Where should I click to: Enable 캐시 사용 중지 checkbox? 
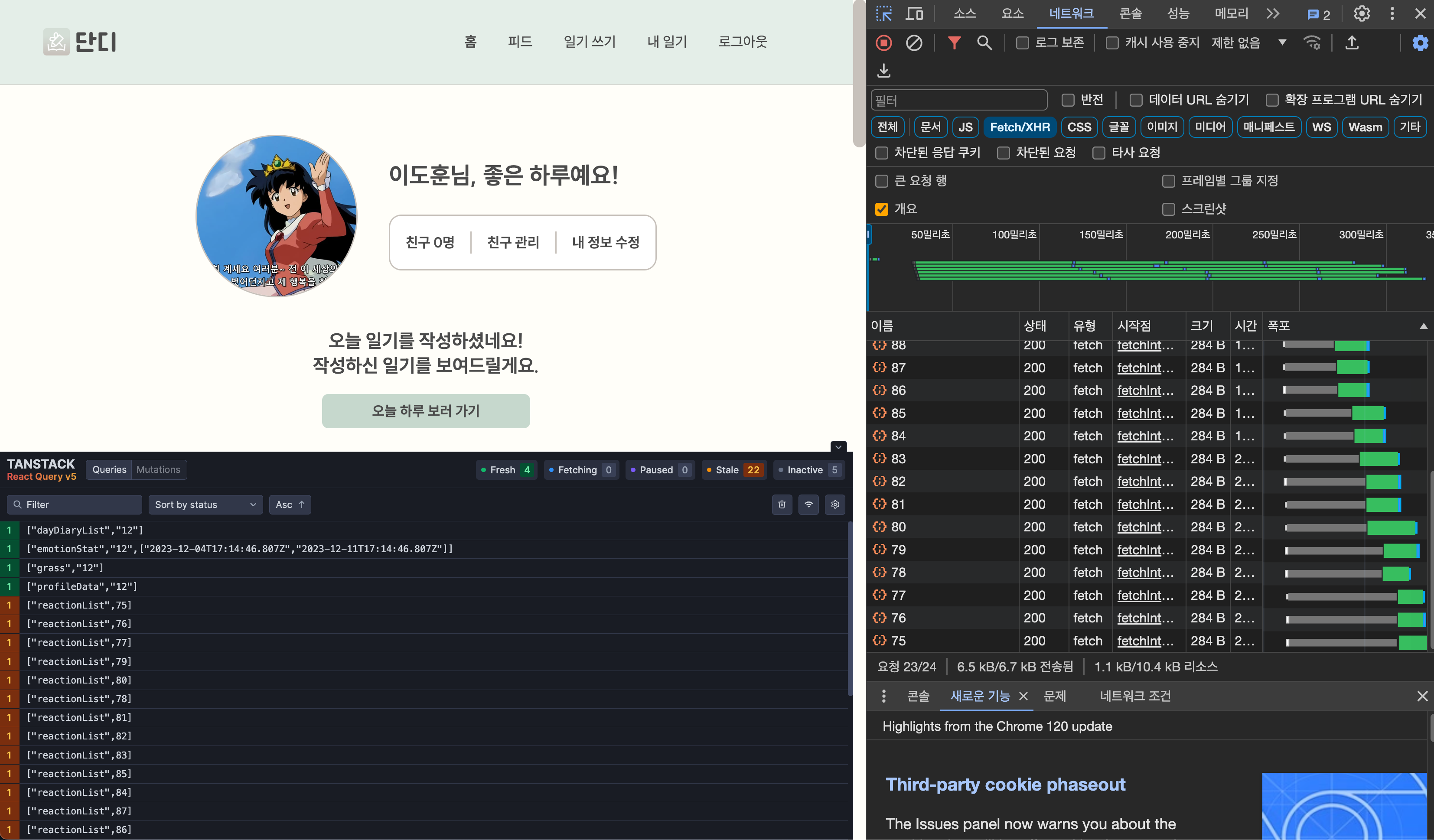pyautogui.click(x=1112, y=42)
